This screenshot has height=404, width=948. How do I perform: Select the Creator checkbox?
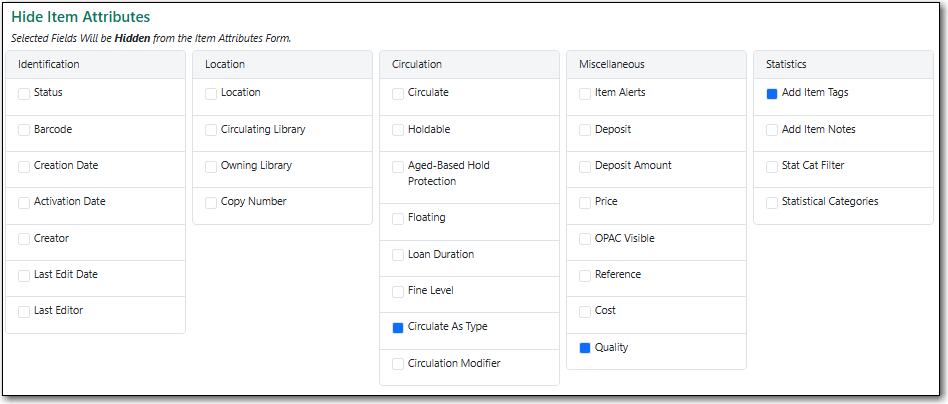(x=24, y=239)
